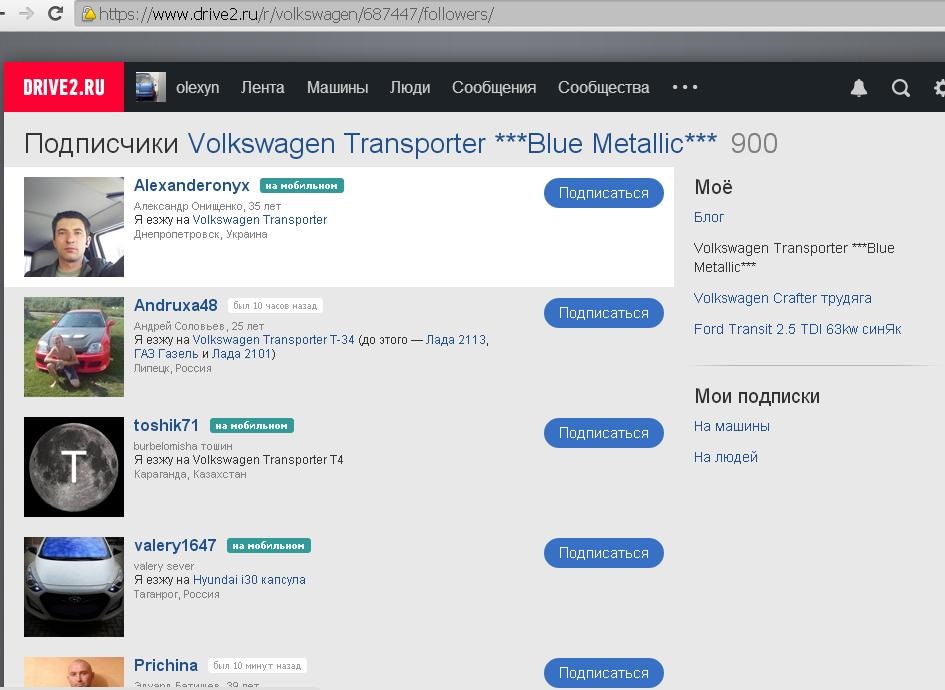The image size is (945, 690).
Task: Subscribe to Prichina
Action: pos(603,673)
